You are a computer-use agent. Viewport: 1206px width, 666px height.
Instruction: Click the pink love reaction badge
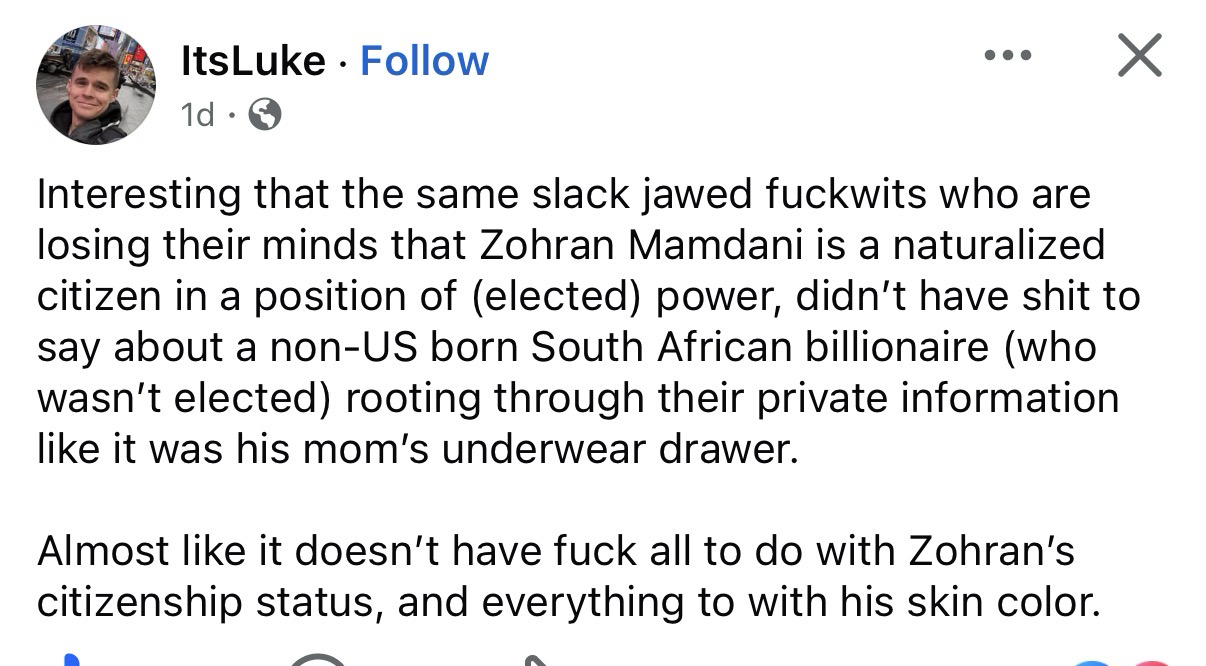point(1150,661)
